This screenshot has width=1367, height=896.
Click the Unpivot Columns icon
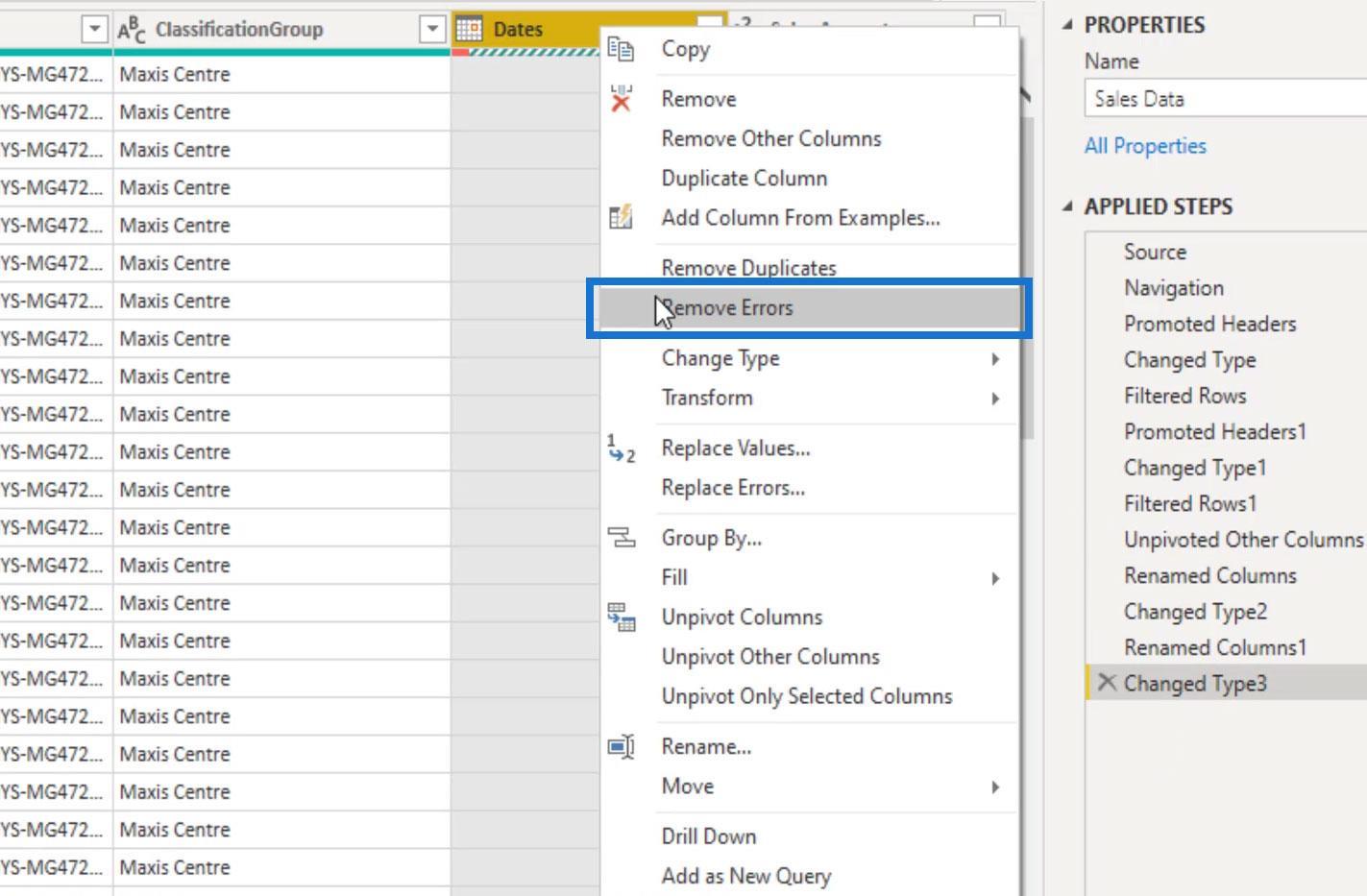tap(622, 617)
